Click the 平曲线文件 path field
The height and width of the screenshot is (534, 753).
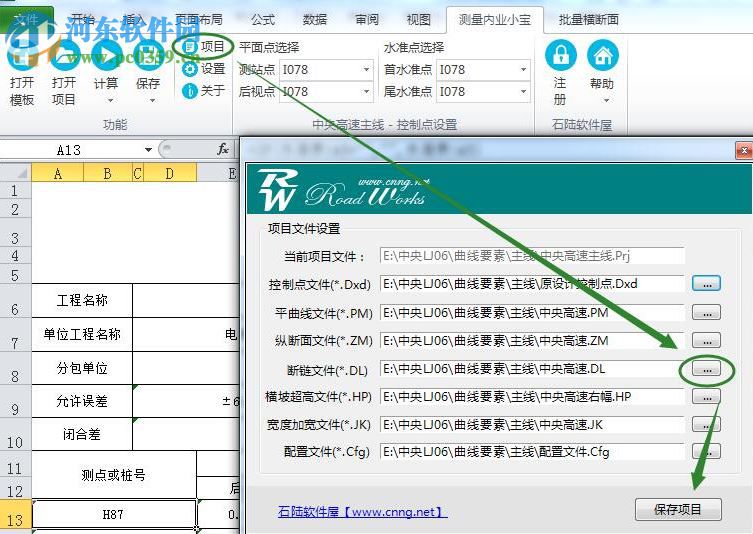click(x=532, y=313)
